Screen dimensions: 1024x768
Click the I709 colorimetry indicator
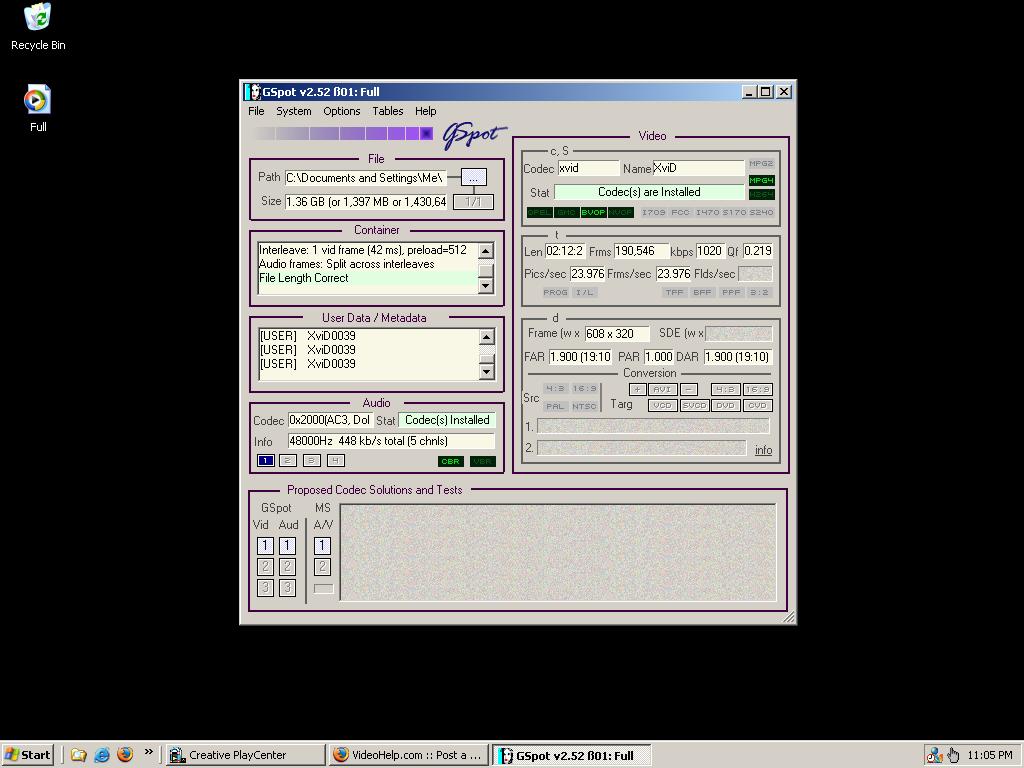654,212
